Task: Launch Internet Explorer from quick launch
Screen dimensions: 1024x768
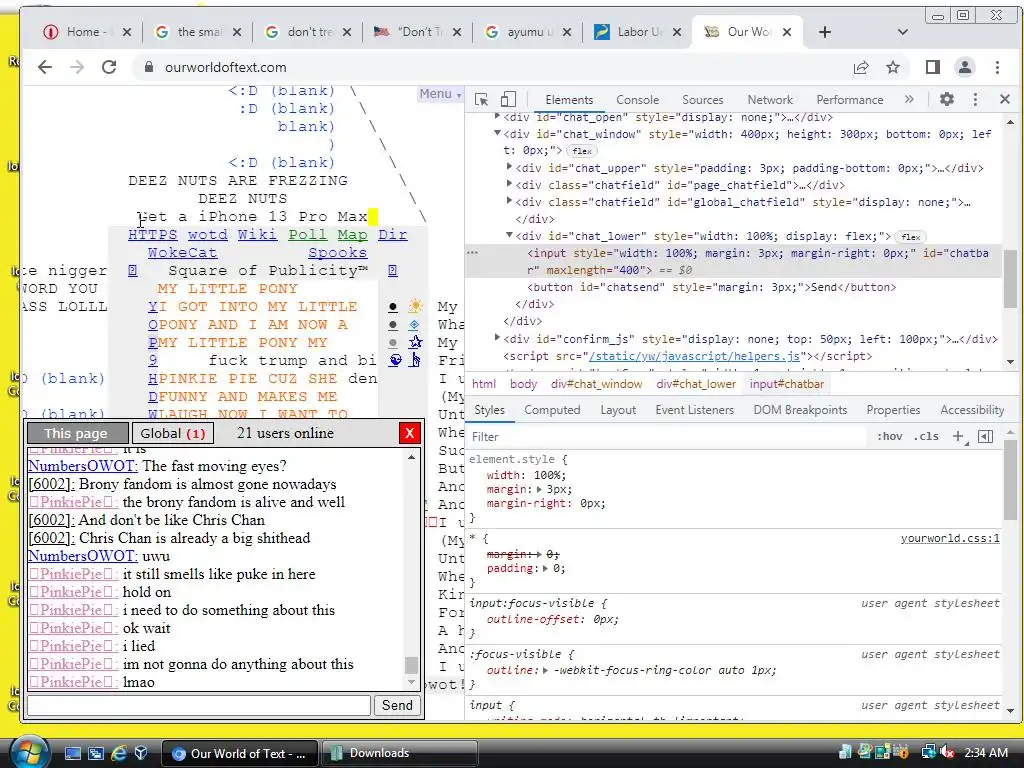Action: 118,753
